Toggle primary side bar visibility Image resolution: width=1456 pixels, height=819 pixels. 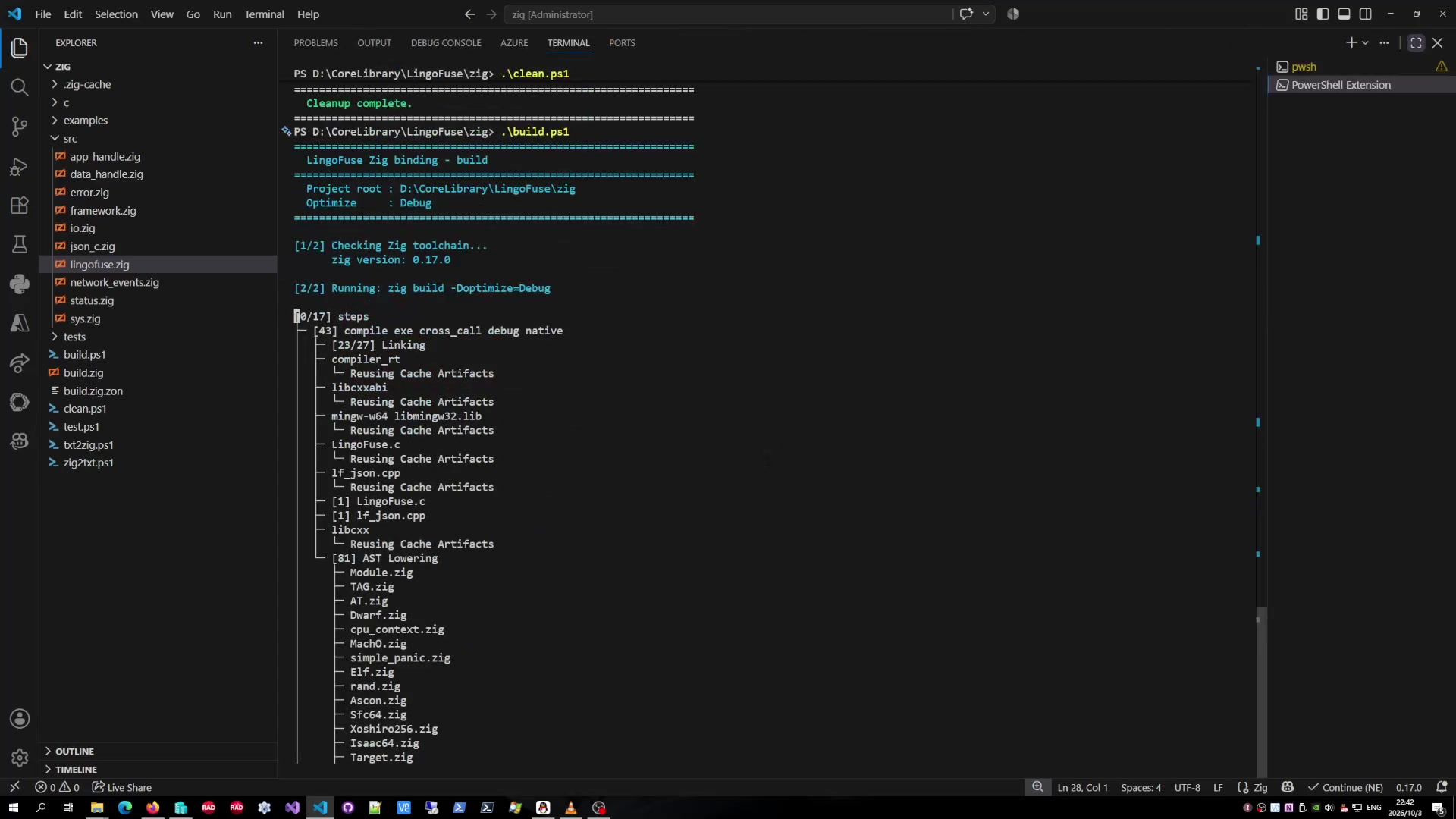[1323, 14]
